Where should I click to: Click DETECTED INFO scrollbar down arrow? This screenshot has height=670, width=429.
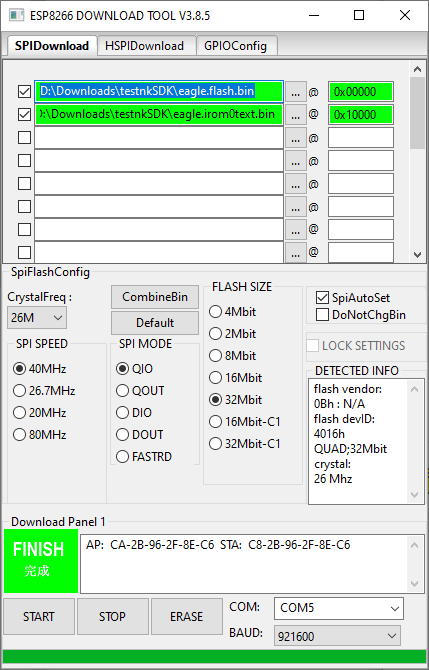[x=414, y=495]
